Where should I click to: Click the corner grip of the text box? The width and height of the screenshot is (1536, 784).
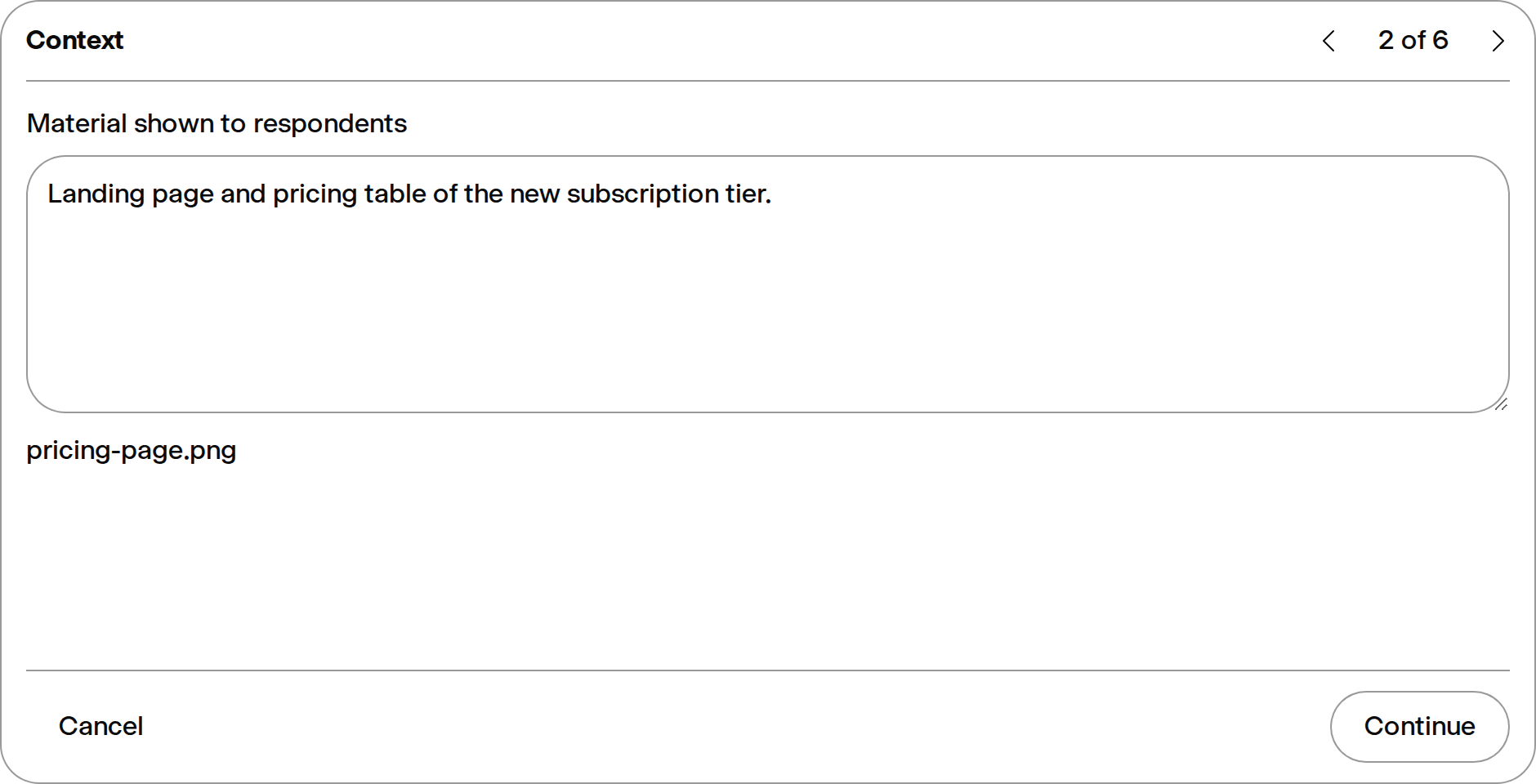(1500, 404)
